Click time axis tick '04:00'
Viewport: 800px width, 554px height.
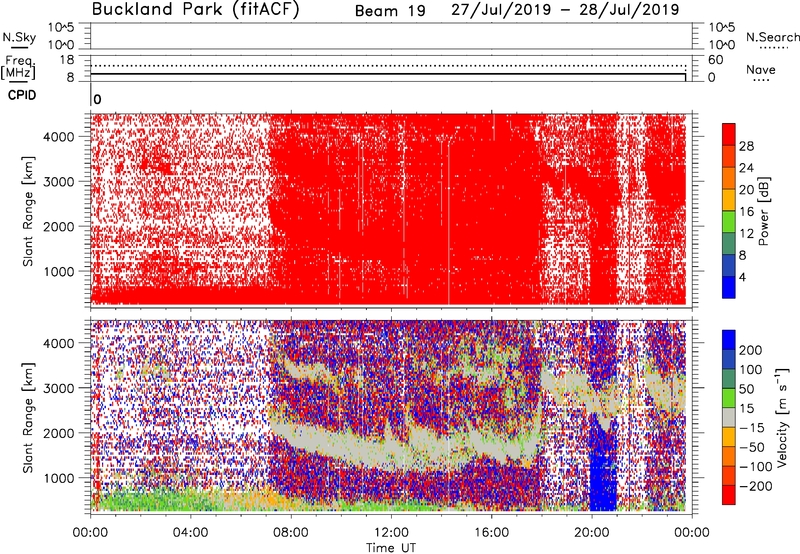click(190, 533)
